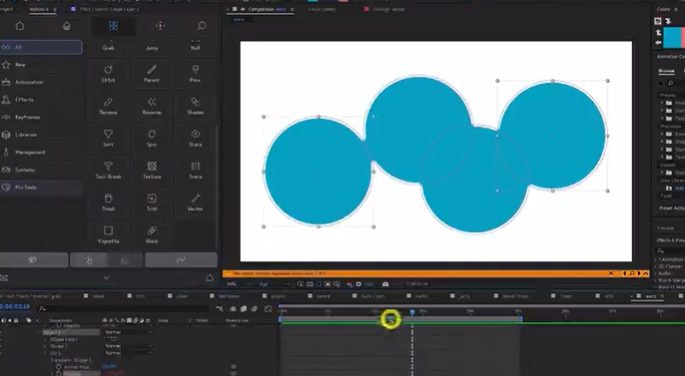Click the search magnifier in Motion panel
The image size is (685, 376).
pyautogui.click(x=201, y=26)
